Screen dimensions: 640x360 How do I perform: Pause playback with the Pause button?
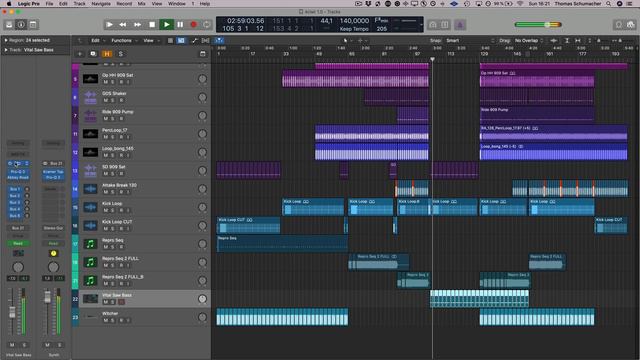click(180, 25)
